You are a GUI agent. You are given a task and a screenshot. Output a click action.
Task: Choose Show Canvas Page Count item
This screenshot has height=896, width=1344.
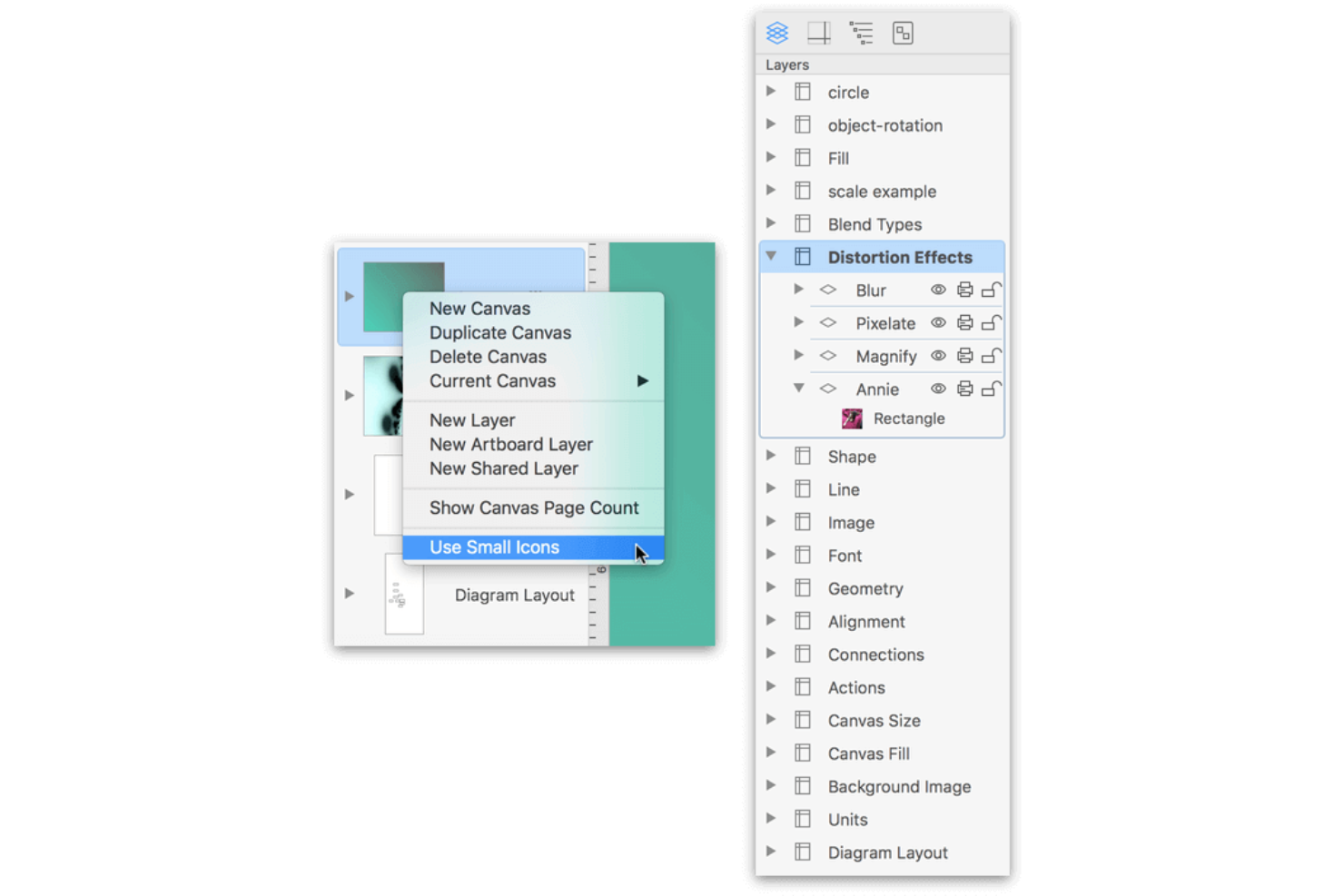tap(533, 507)
